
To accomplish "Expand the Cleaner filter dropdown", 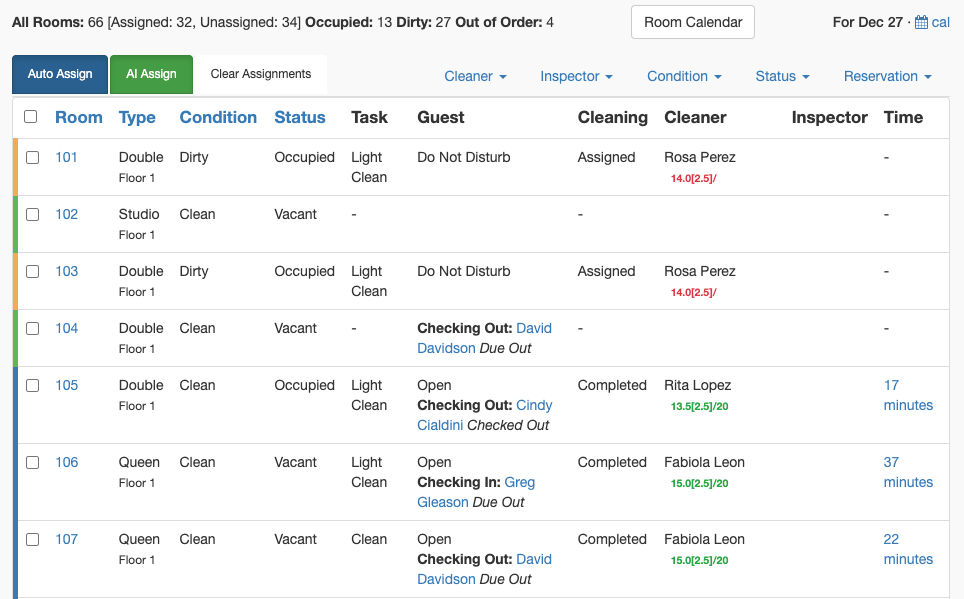I will (475, 76).
